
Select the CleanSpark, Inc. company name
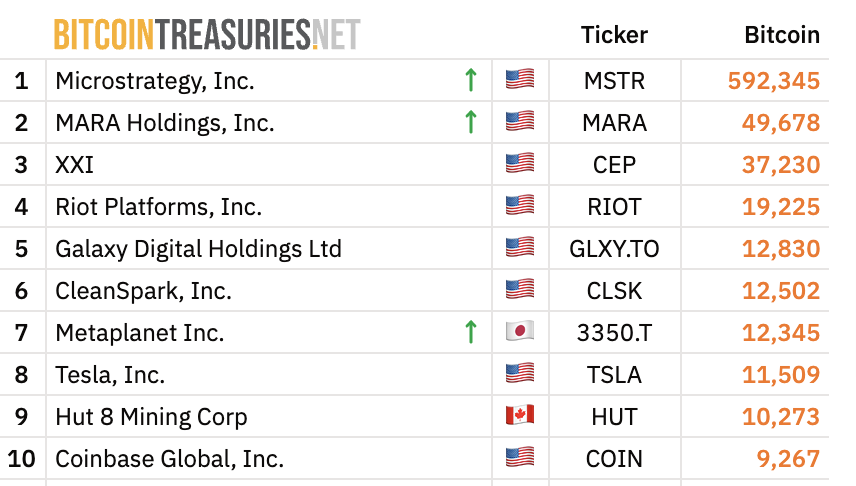point(144,291)
